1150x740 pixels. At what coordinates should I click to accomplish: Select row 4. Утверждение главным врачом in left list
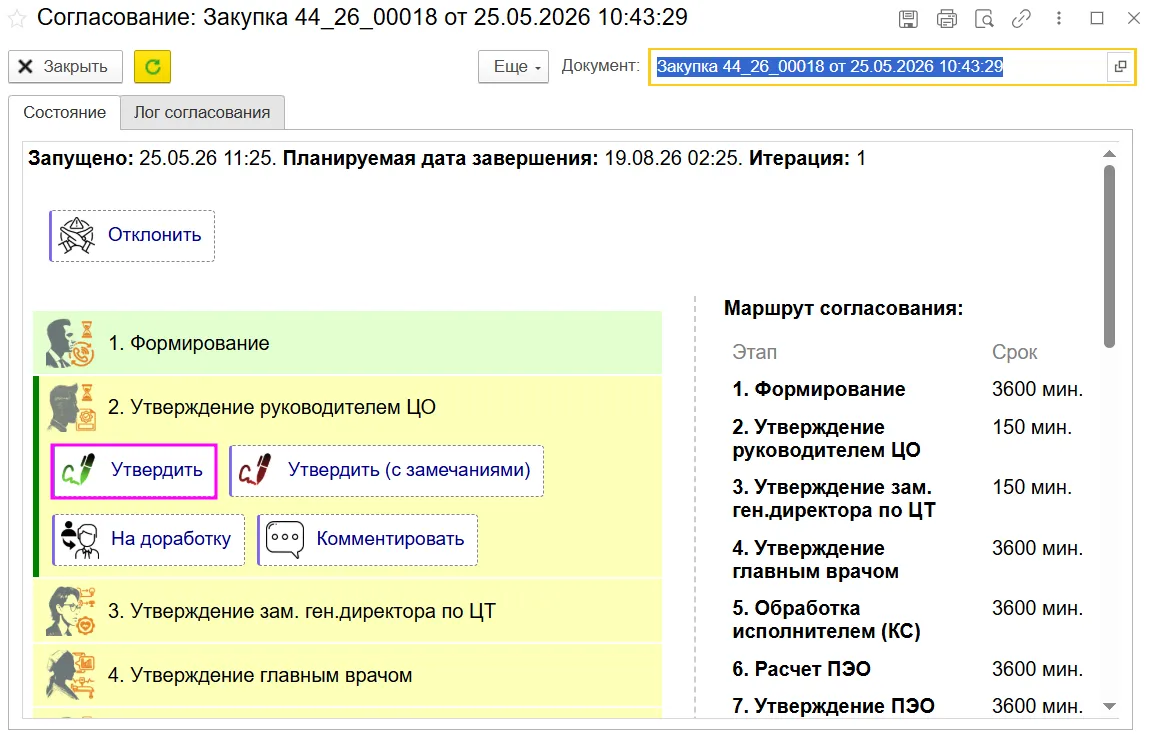[x=348, y=675]
